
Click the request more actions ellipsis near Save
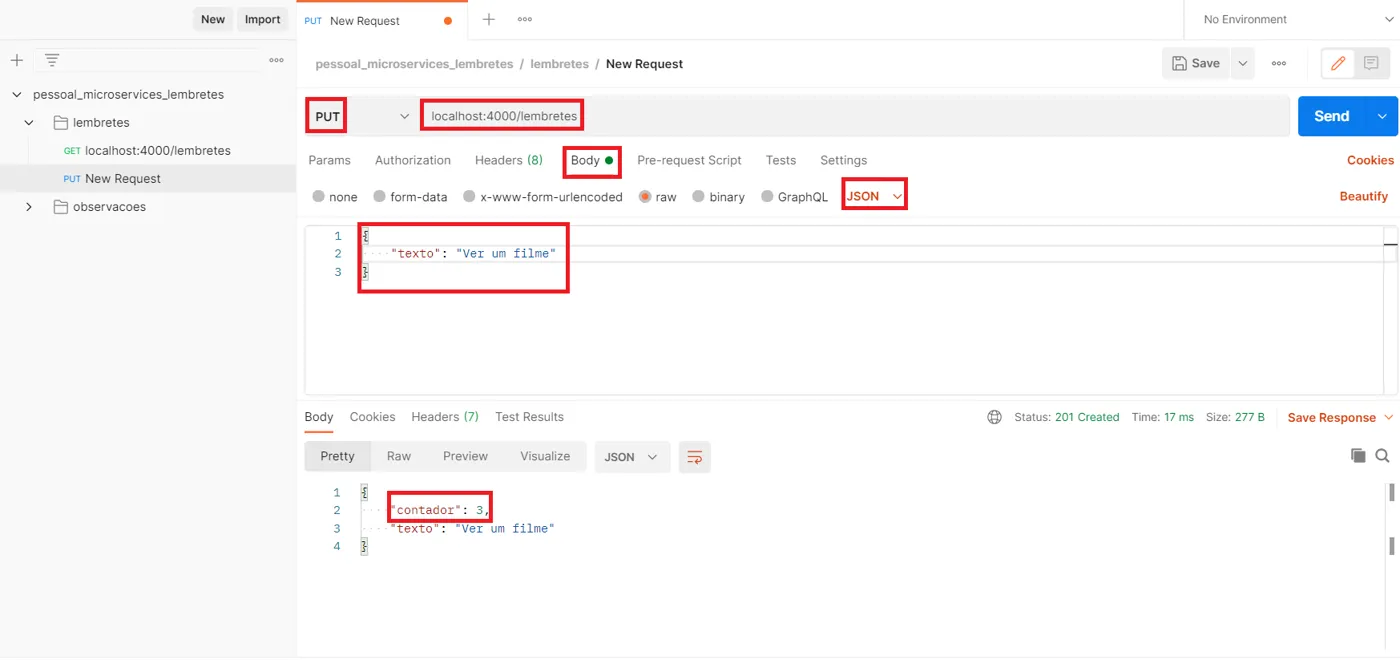(x=1279, y=63)
